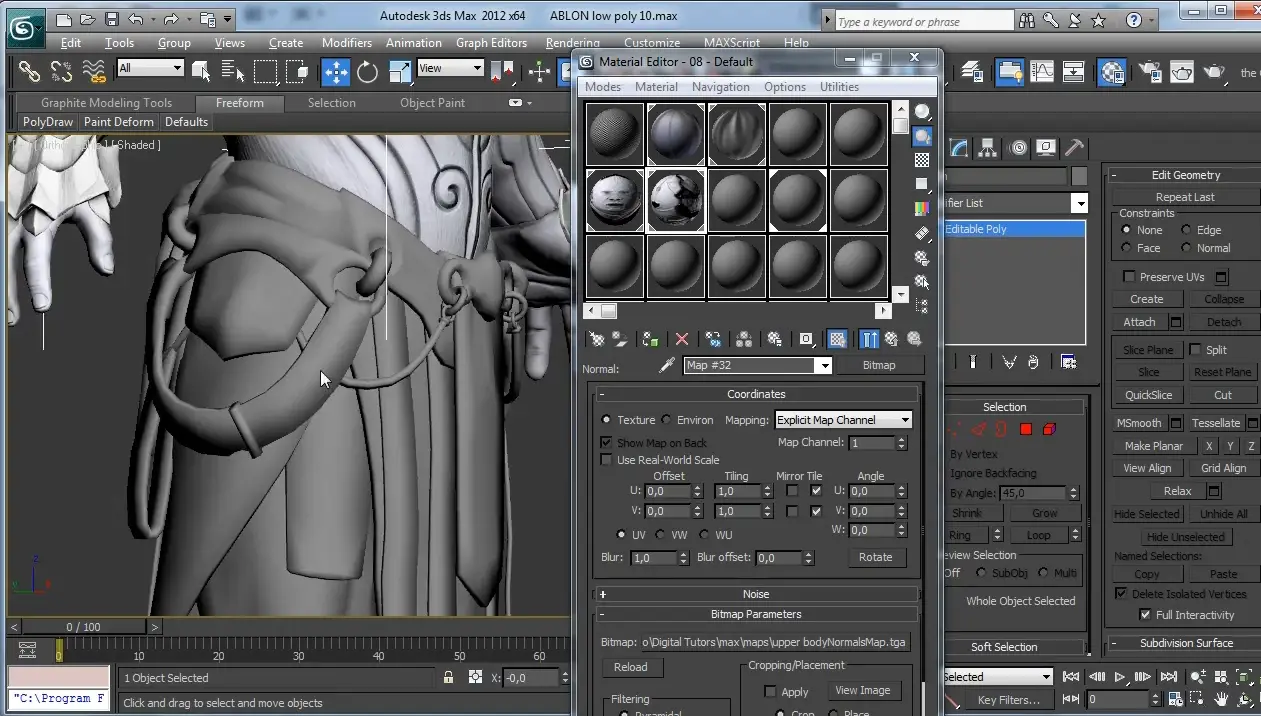Click the Reload bitmap button
The height and width of the screenshot is (716, 1261).
[630, 667]
